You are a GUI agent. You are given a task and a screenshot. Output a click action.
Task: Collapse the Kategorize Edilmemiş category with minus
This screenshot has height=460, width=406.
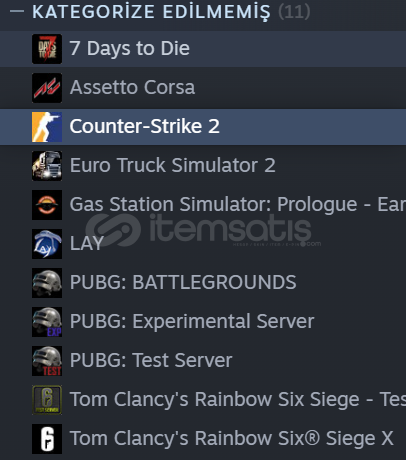click(x=17, y=12)
